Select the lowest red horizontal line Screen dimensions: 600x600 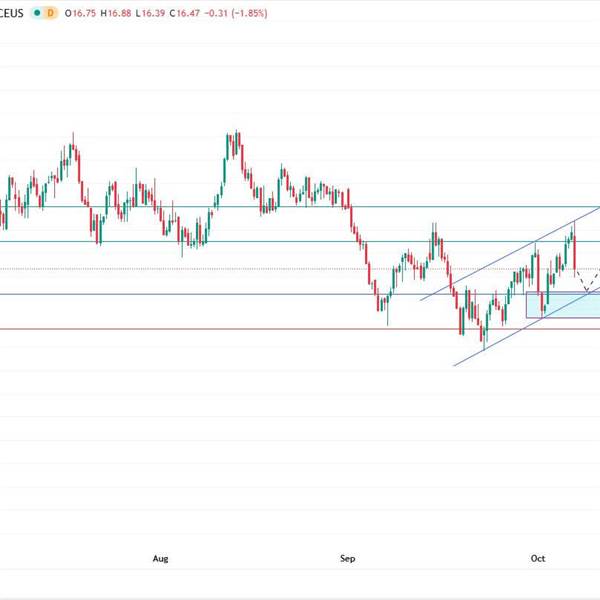[300, 329]
